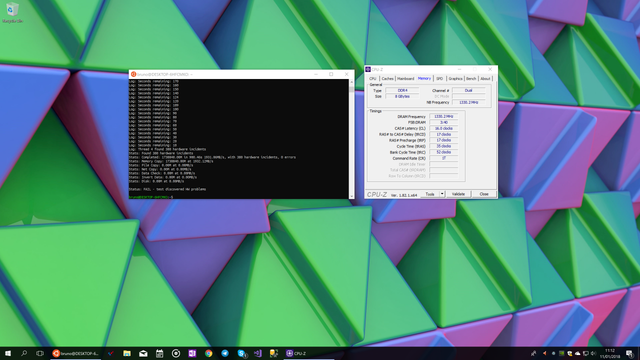The width and height of the screenshot is (640, 360).
Task: Show the taskbar clock and date
Action: [x=610, y=353]
